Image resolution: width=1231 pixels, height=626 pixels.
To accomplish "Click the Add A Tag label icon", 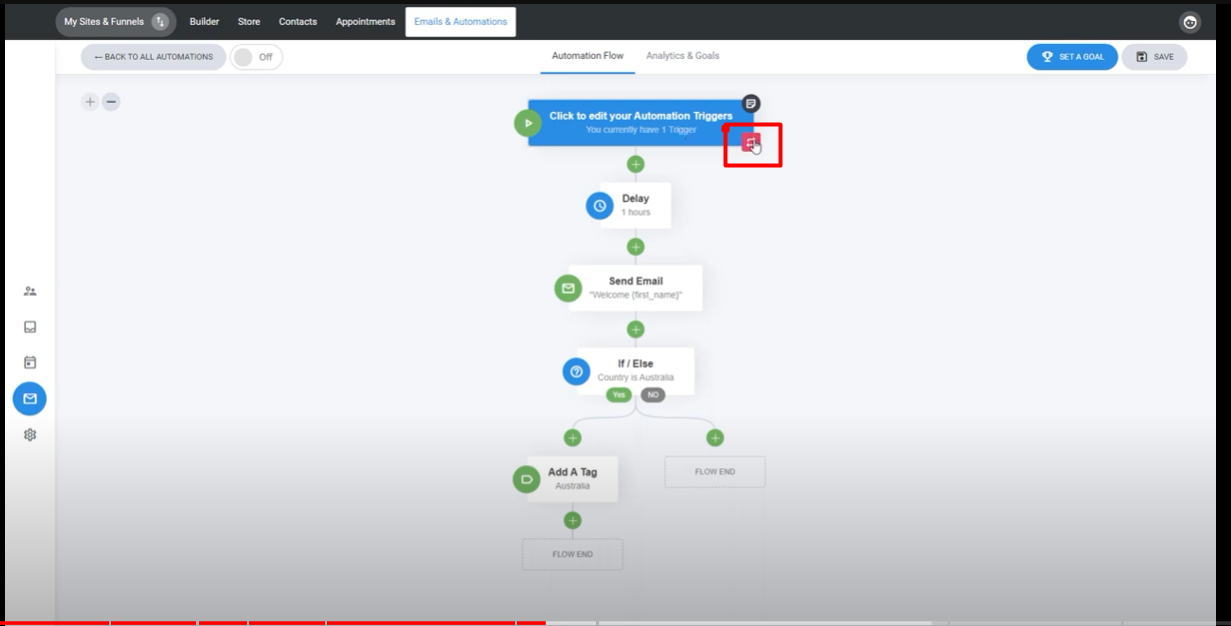I will tap(526, 479).
